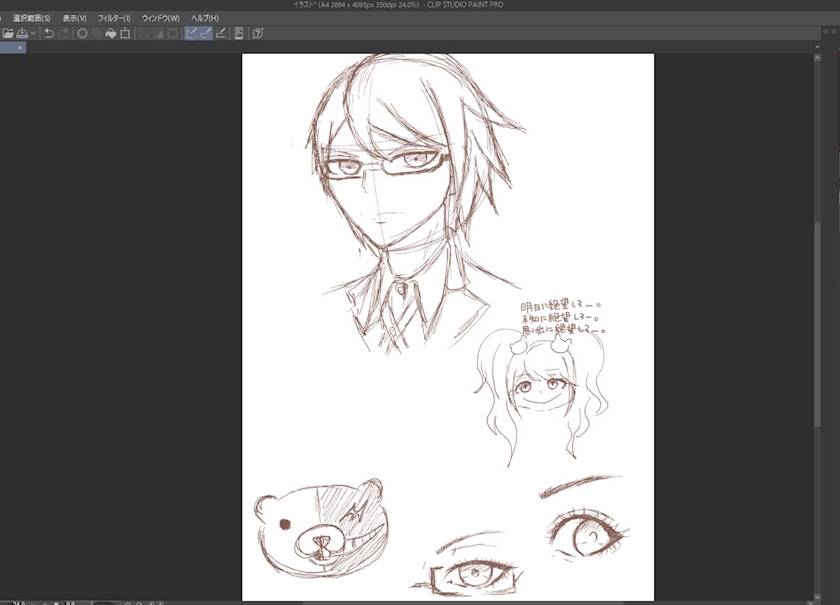Click the Deselect icon in the command bar
The width and height of the screenshot is (840, 605).
coord(143,33)
